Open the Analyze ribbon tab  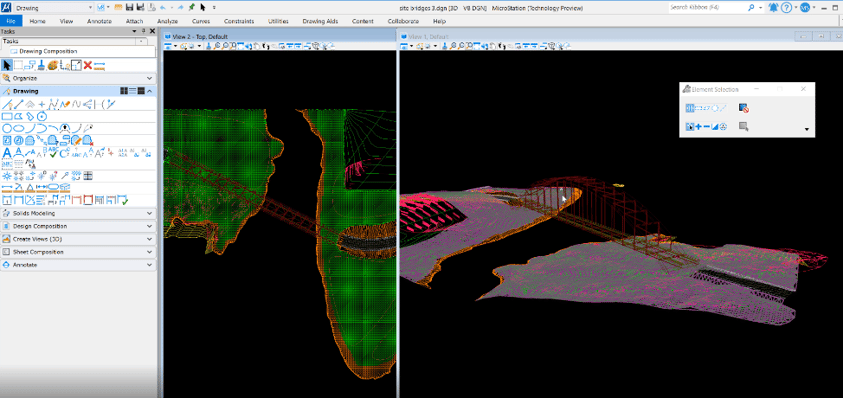pyautogui.click(x=167, y=21)
